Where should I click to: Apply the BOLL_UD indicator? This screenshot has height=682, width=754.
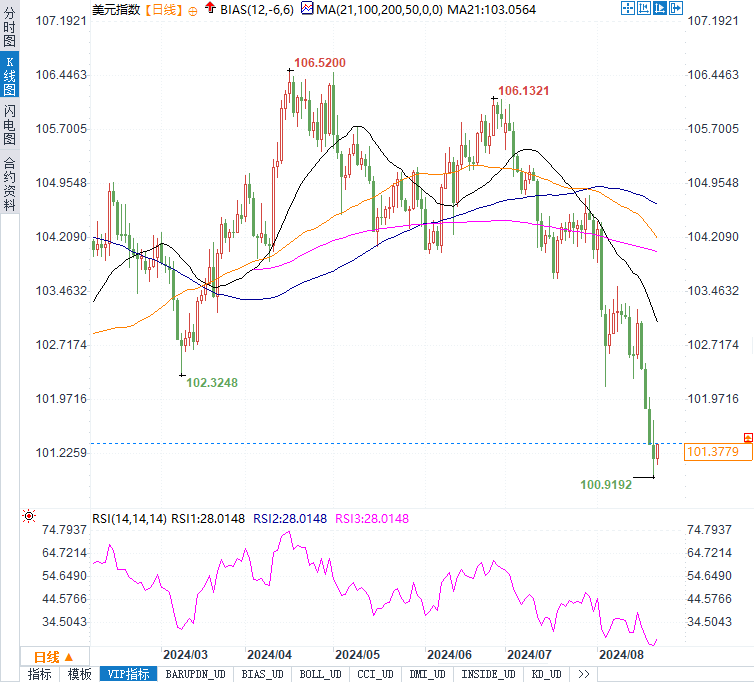tap(320, 674)
